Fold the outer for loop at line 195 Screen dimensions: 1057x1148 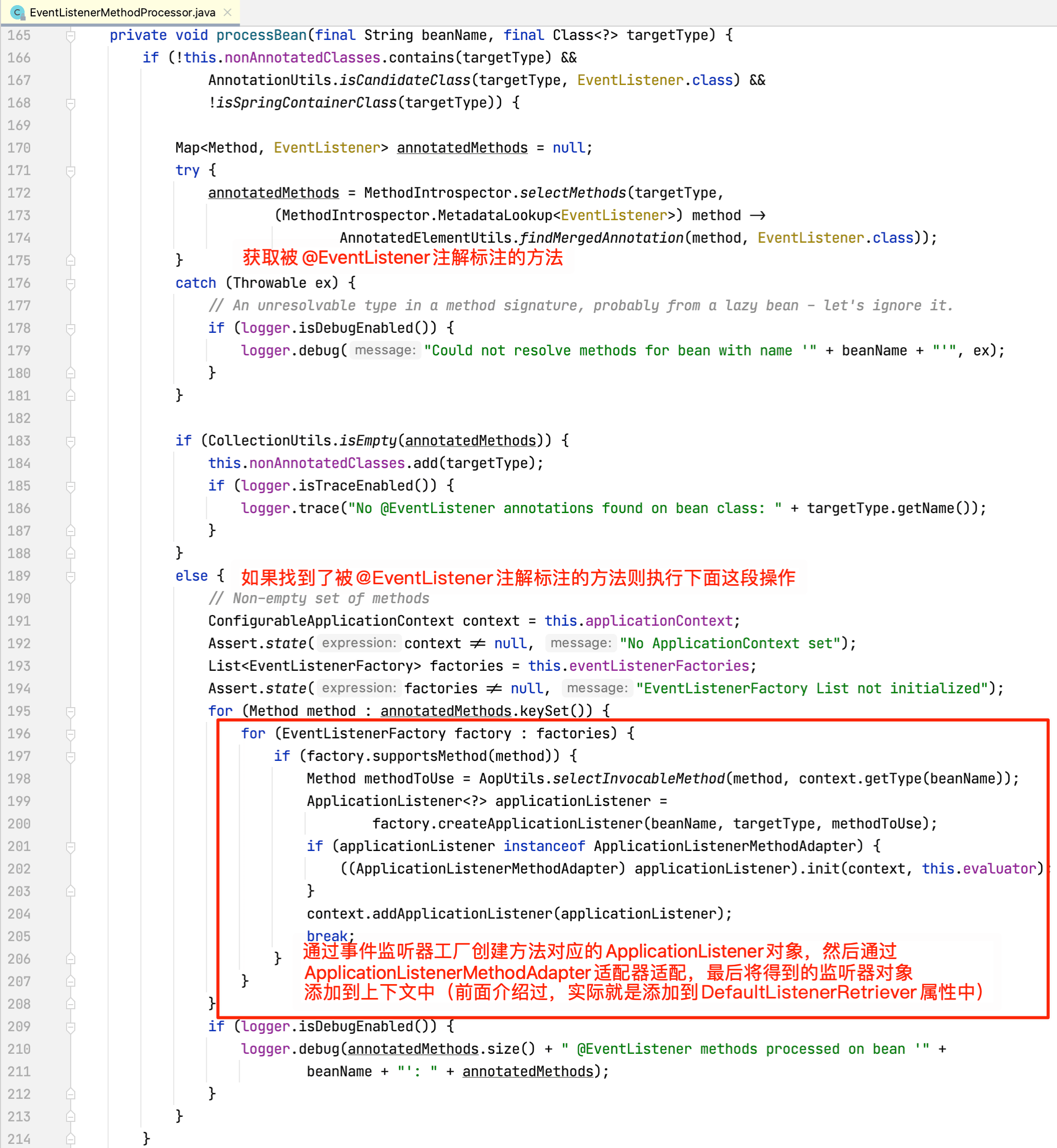(70, 712)
